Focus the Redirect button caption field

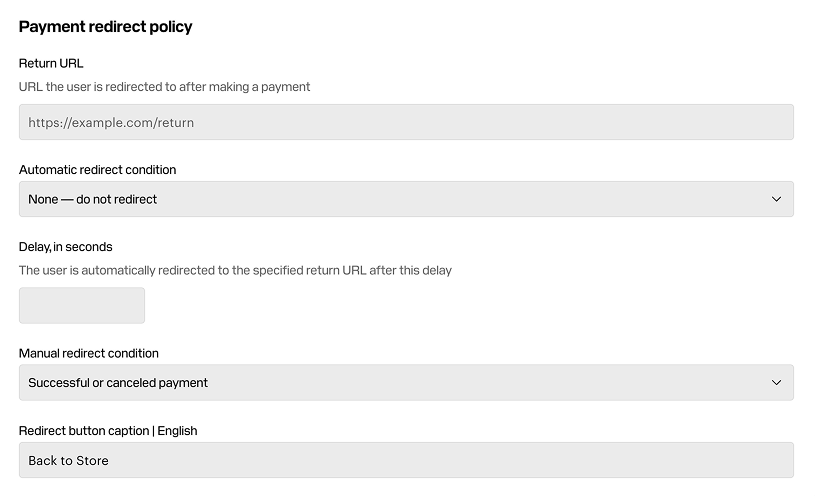(x=406, y=460)
